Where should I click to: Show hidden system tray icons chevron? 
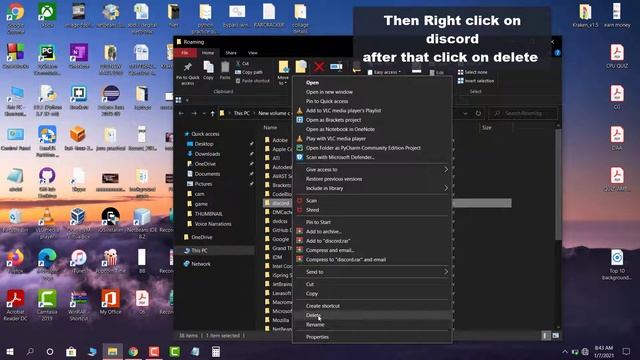[565, 351]
